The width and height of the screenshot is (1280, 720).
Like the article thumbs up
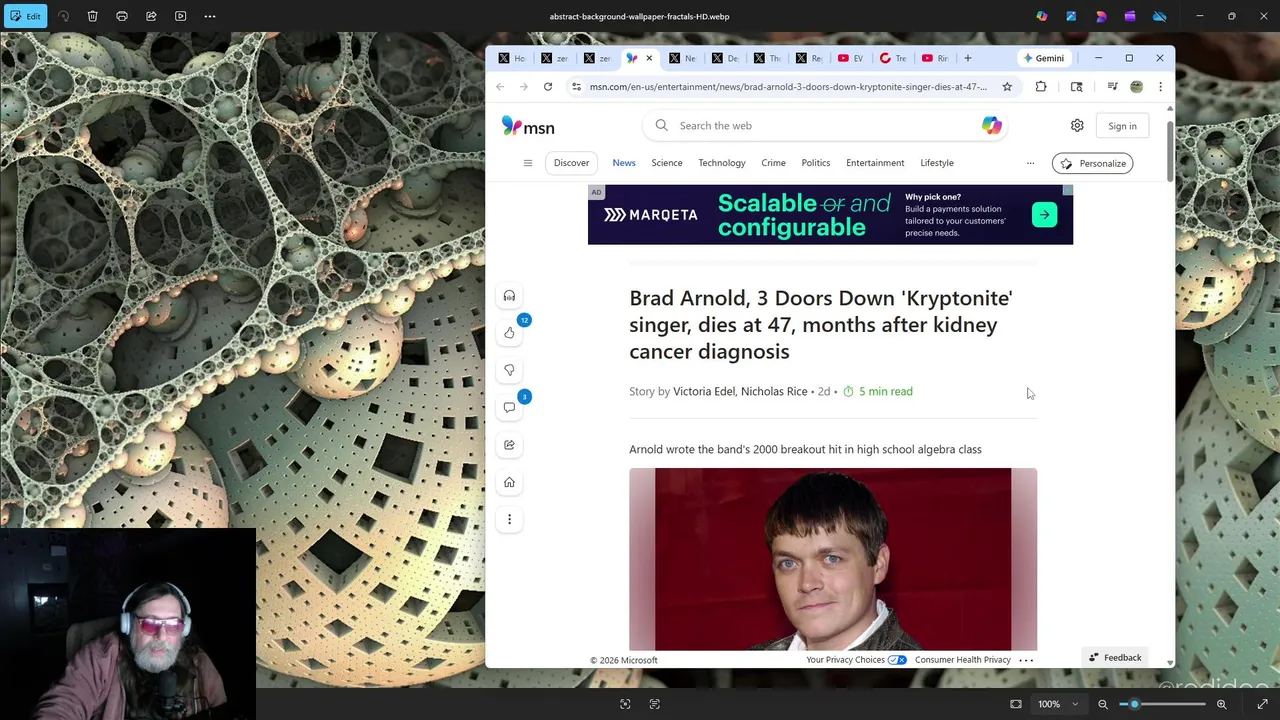coord(509,333)
